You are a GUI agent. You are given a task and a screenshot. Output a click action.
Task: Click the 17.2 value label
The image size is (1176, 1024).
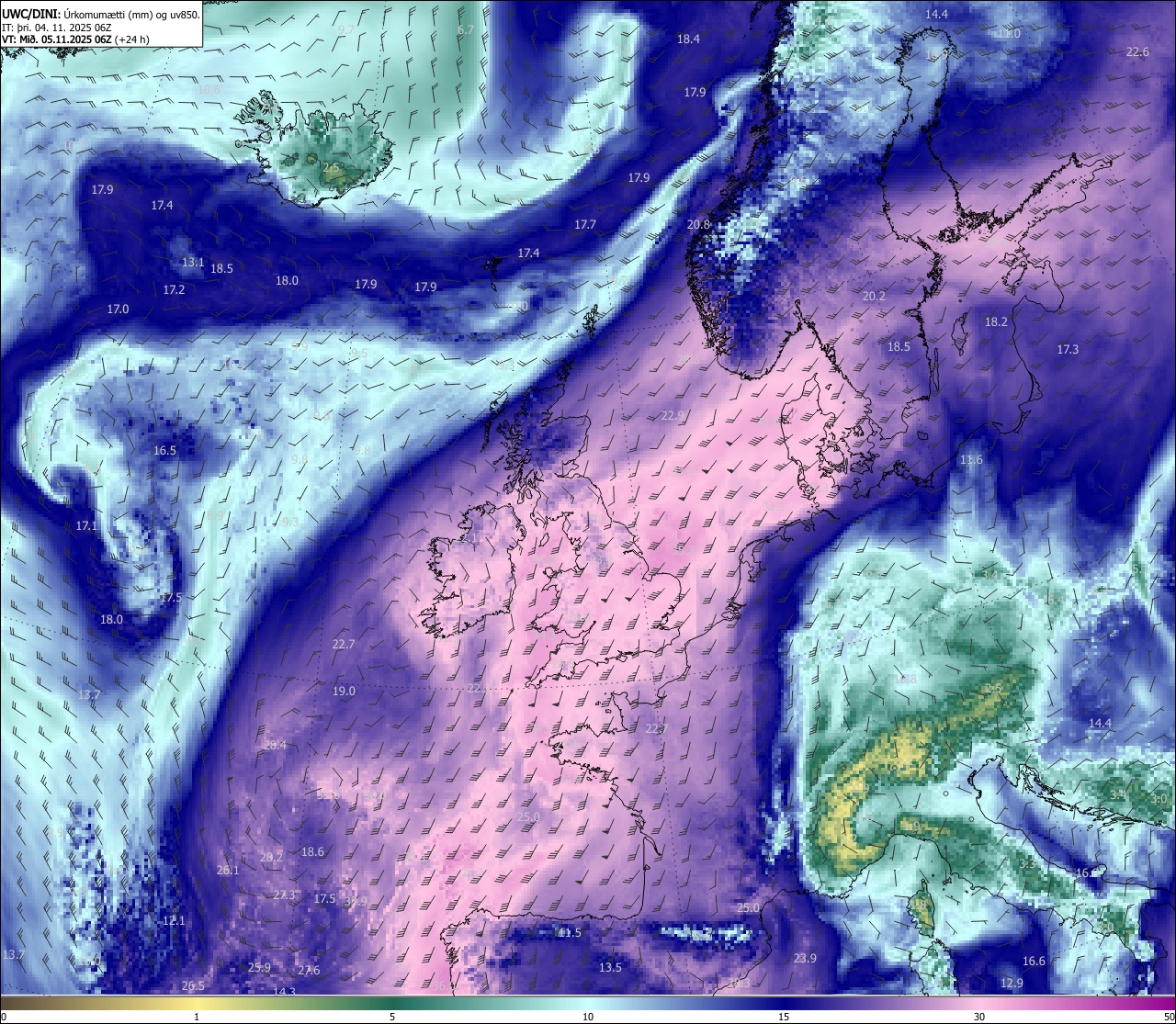(174, 289)
